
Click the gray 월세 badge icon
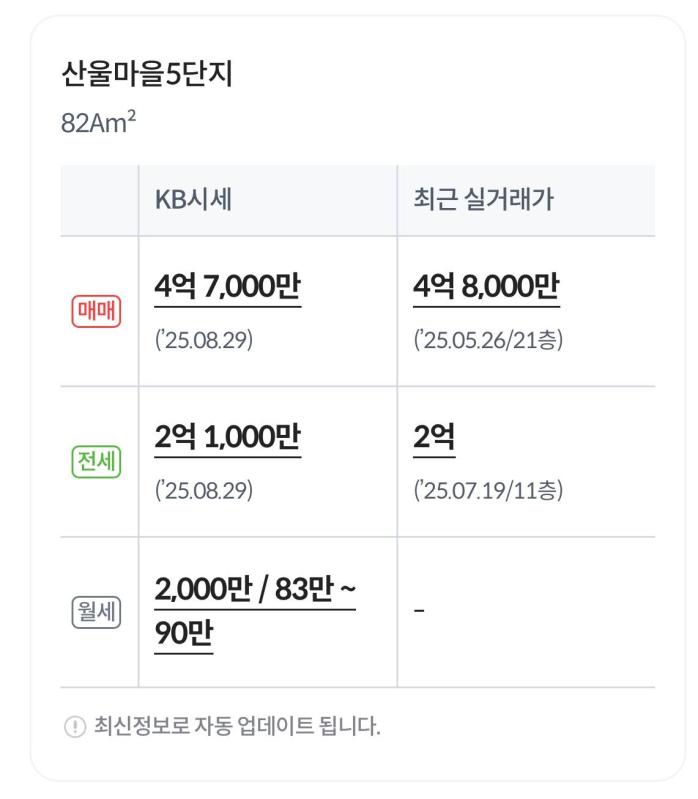pos(96,611)
